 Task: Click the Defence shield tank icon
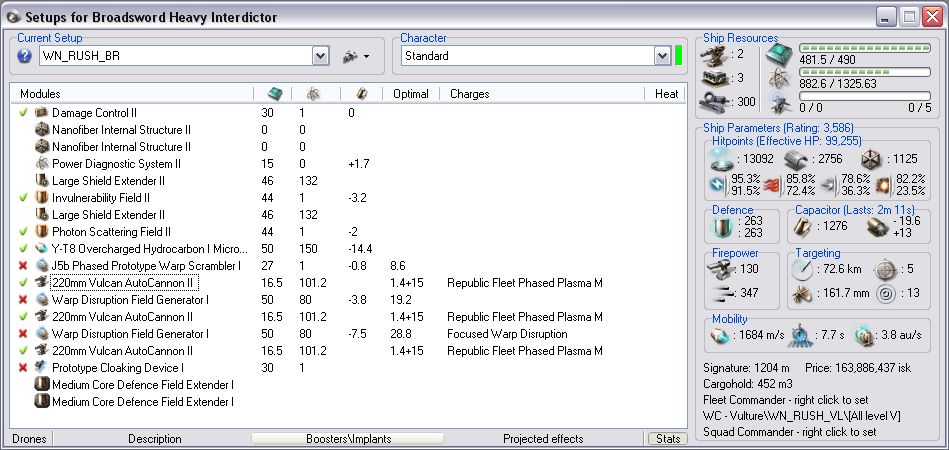723,226
